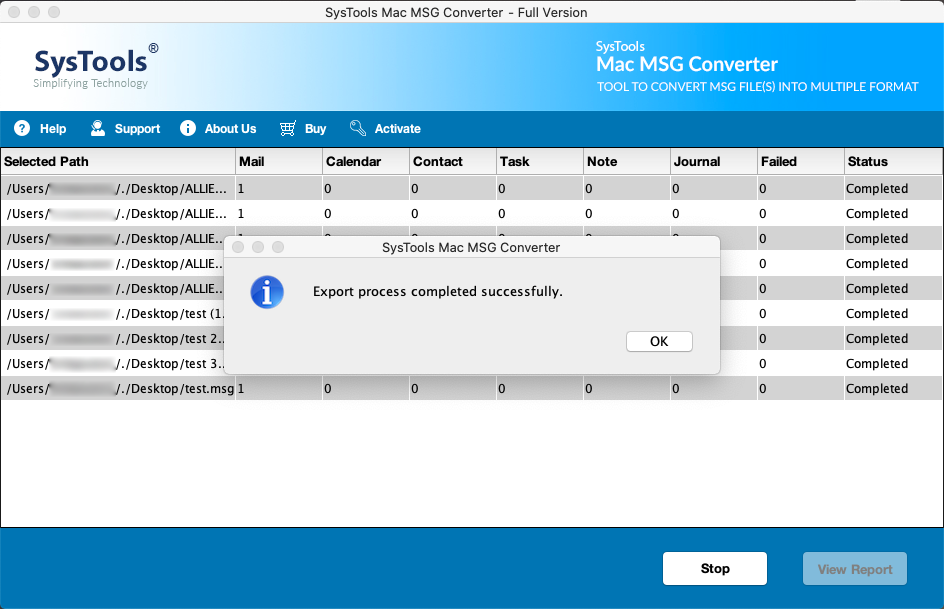Click the Stop button
This screenshot has width=944, height=609.
tap(715, 569)
